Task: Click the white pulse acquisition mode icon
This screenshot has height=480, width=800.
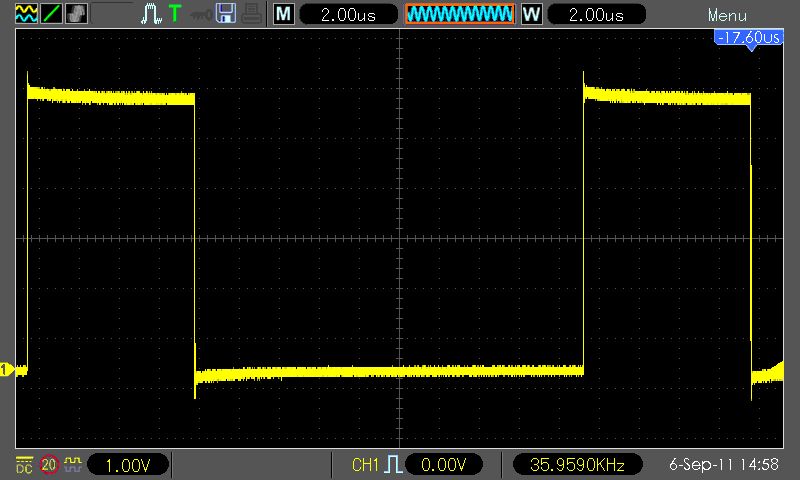Action: point(151,14)
